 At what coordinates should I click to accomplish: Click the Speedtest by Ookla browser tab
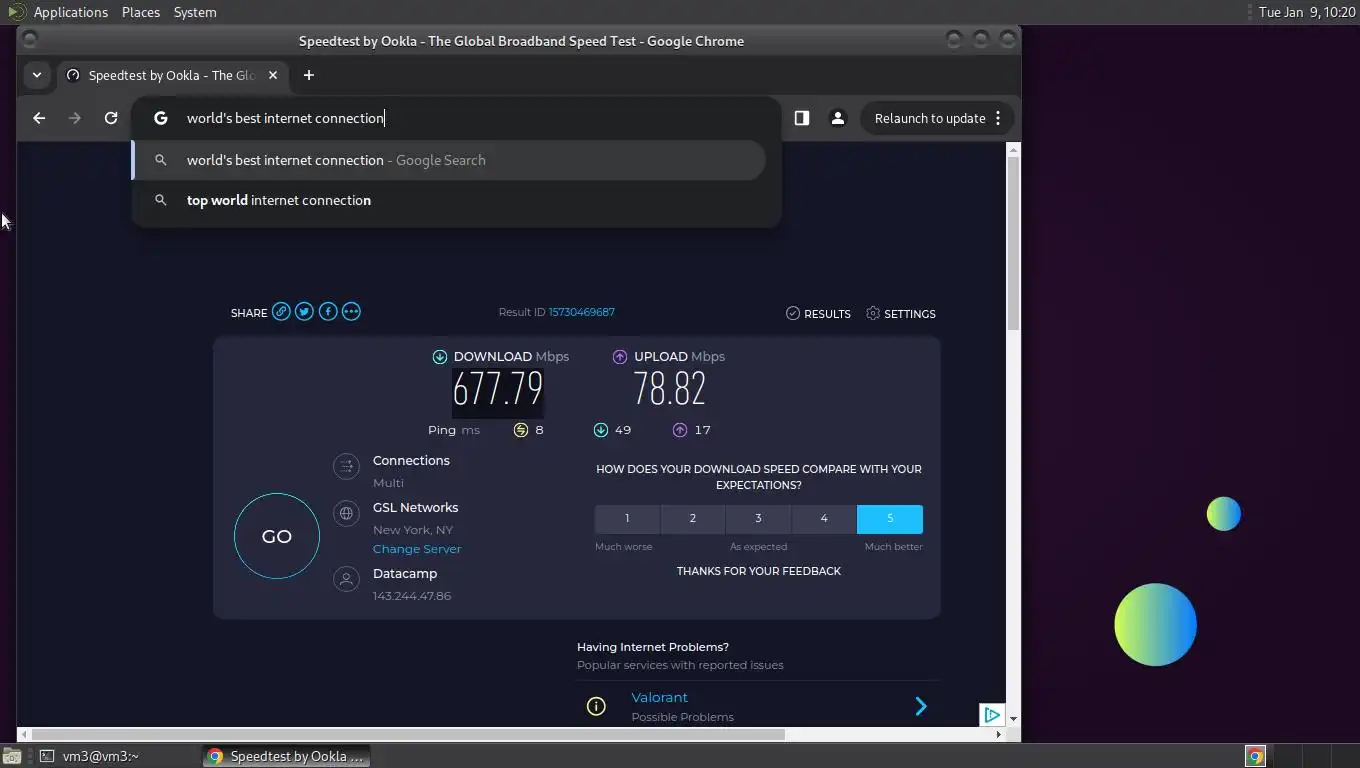pyautogui.click(x=174, y=75)
